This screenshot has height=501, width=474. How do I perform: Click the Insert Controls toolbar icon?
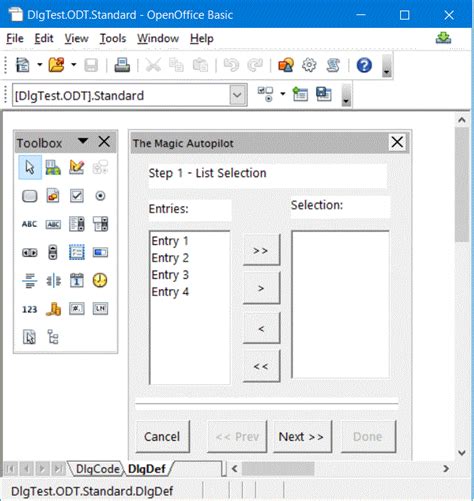pos(266,94)
